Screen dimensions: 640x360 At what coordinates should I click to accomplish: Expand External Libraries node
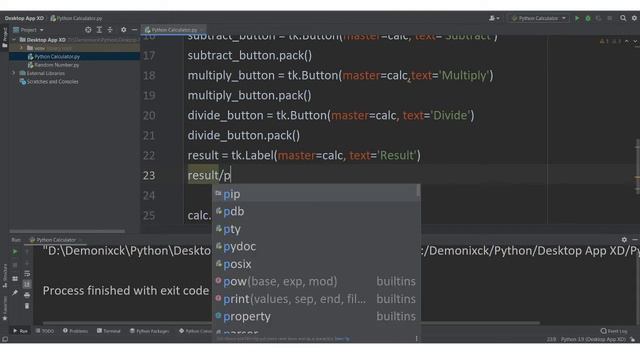pyautogui.click(x=14, y=73)
